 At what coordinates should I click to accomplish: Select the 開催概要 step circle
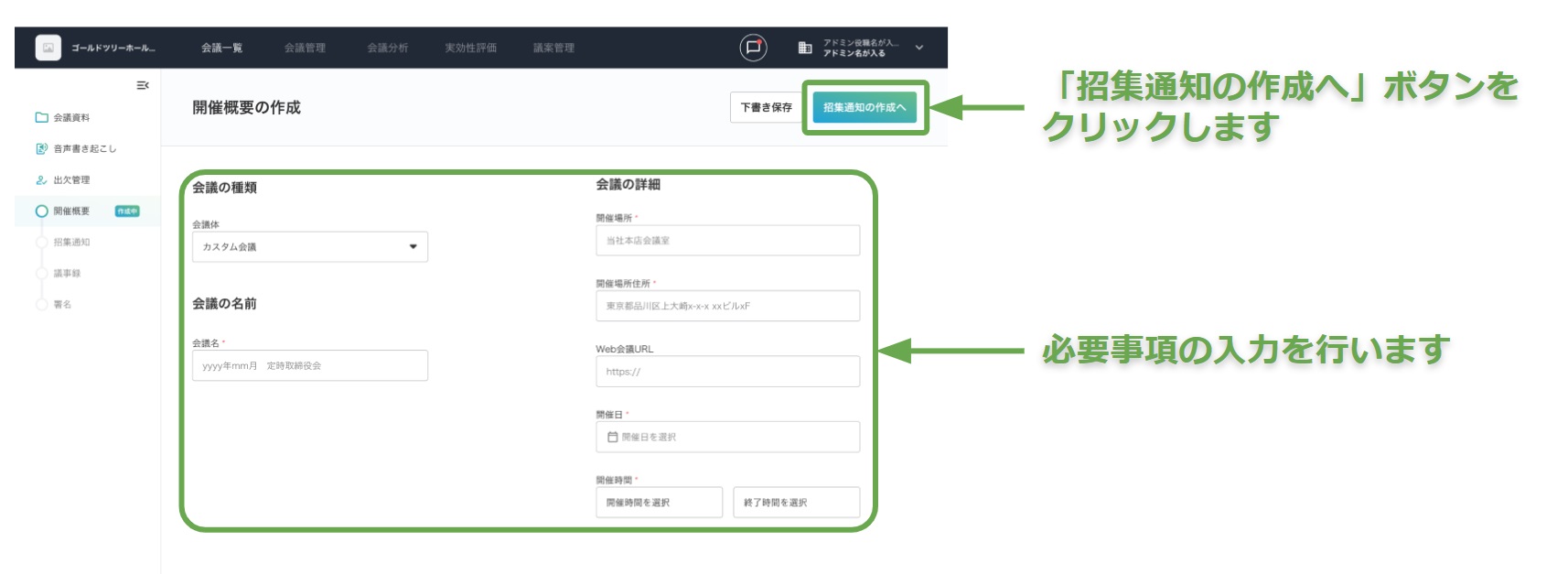pos(41,211)
